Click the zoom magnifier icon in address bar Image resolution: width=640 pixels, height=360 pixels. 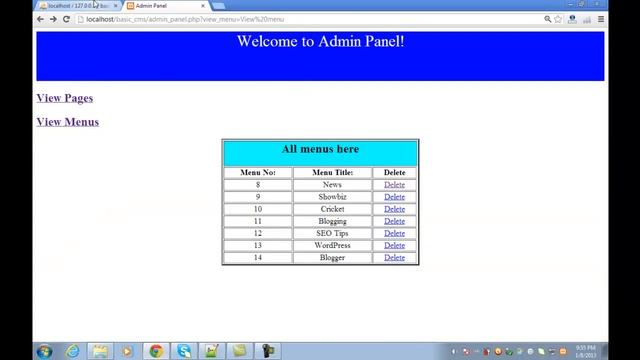547,19
